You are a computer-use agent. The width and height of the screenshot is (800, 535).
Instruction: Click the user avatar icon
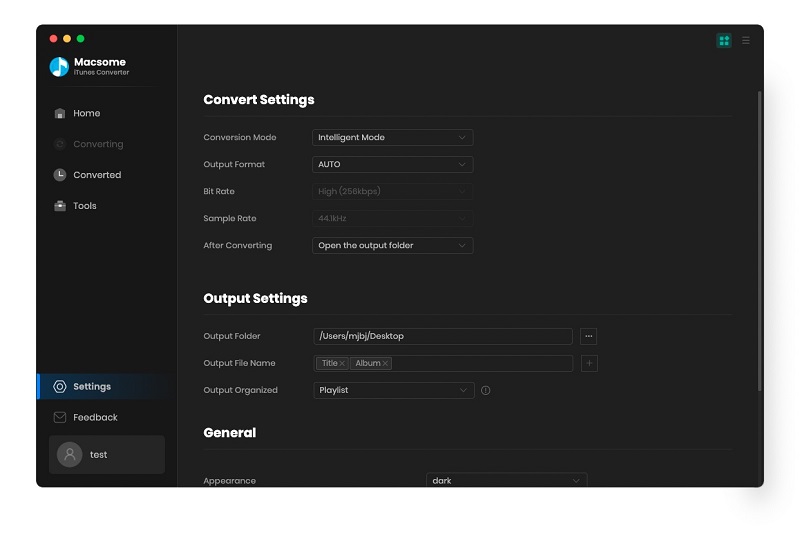pyautogui.click(x=70, y=454)
